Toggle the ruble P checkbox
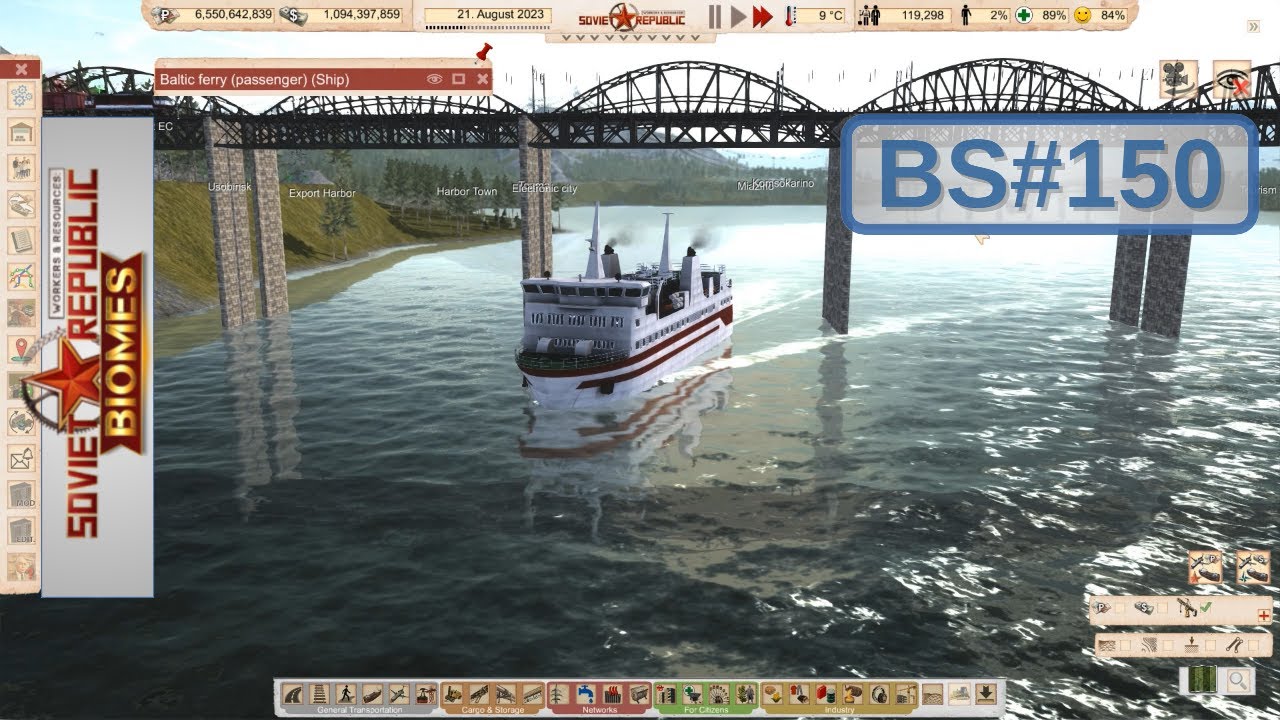The height and width of the screenshot is (720, 1280). (1120, 608)
